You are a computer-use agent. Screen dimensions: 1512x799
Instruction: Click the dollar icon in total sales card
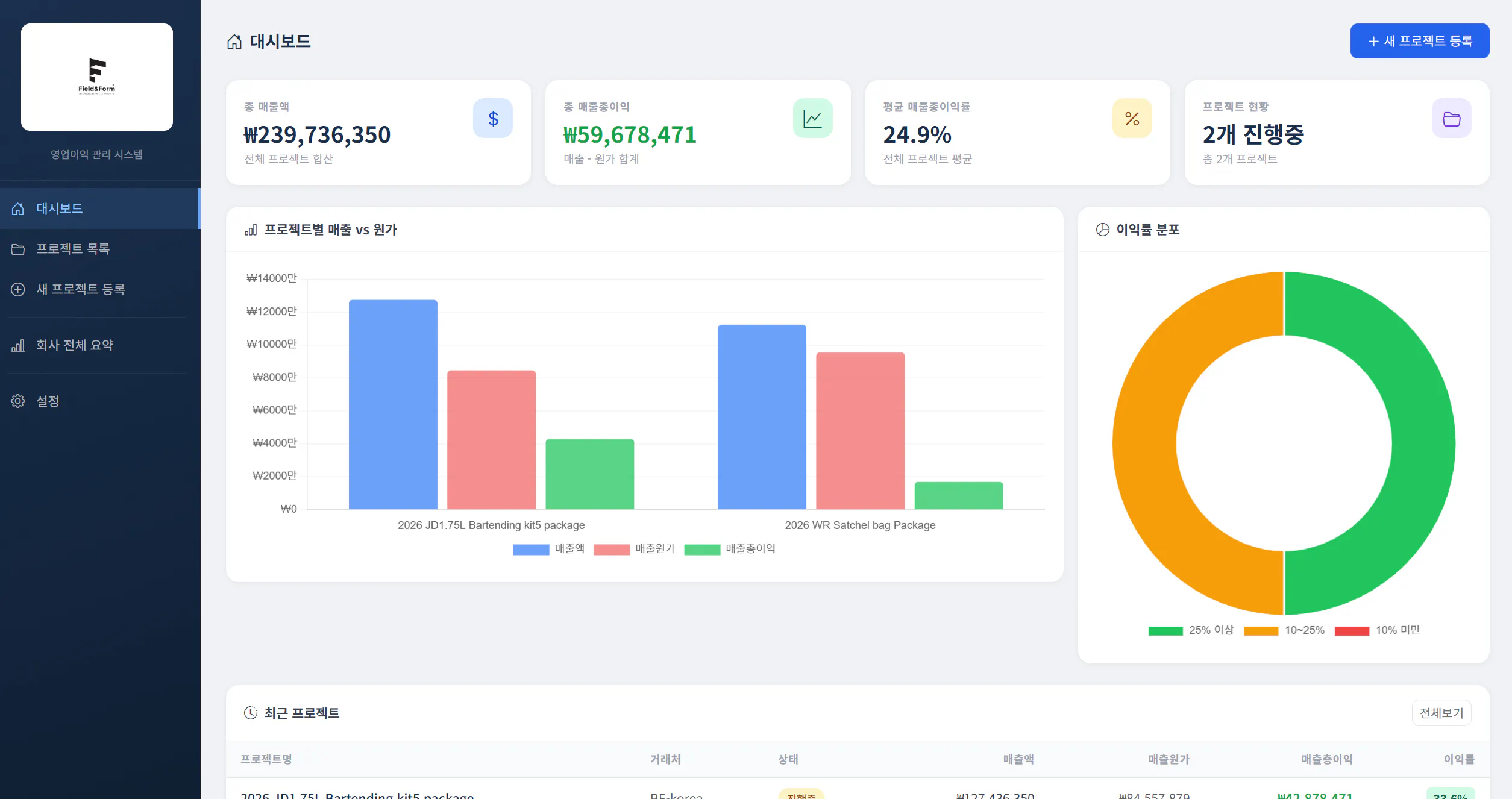pyautogui.click(x=493, y=118)
